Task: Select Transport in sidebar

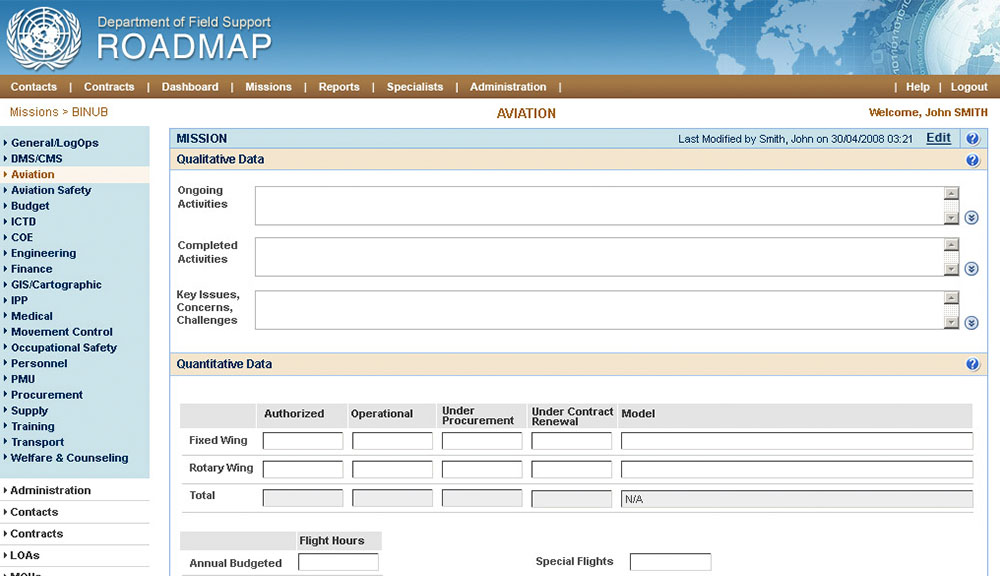Action: (37, 442)
